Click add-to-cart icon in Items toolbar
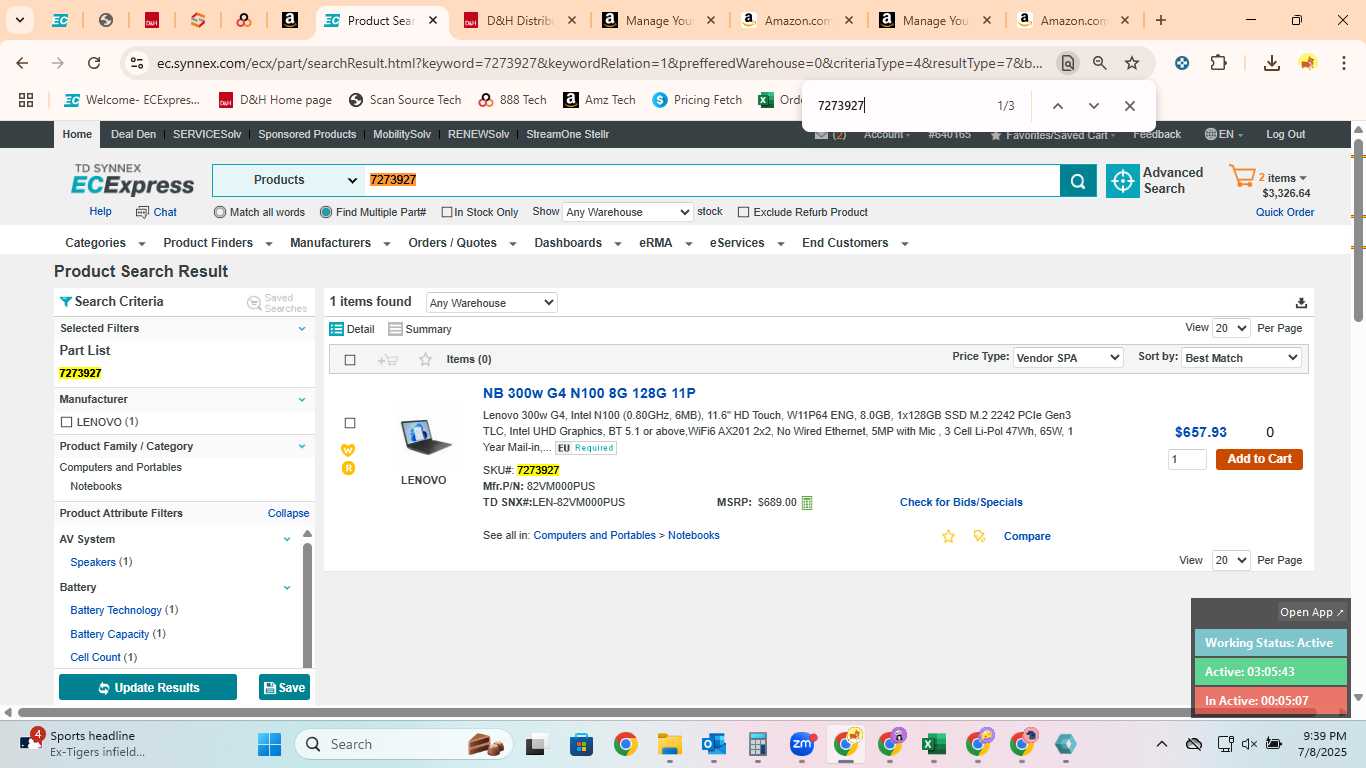 [388, 360]
